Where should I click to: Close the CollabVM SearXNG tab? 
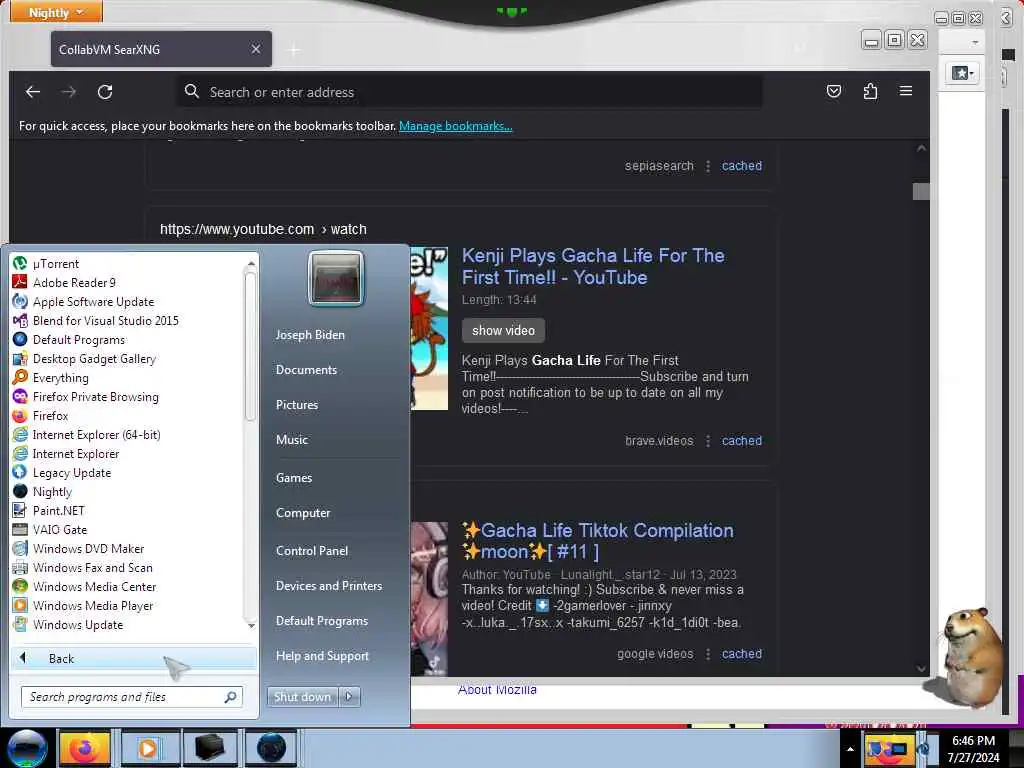256,49
